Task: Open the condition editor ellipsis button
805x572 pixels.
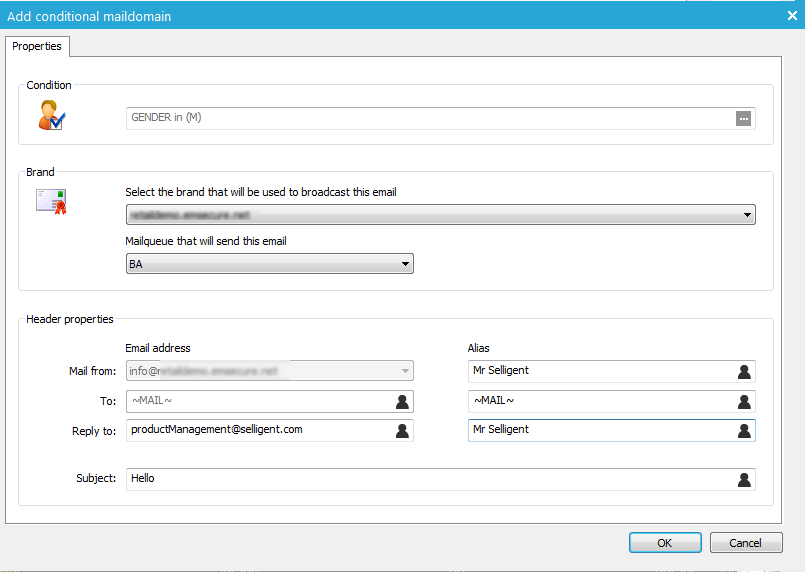Action: point(743,118)
